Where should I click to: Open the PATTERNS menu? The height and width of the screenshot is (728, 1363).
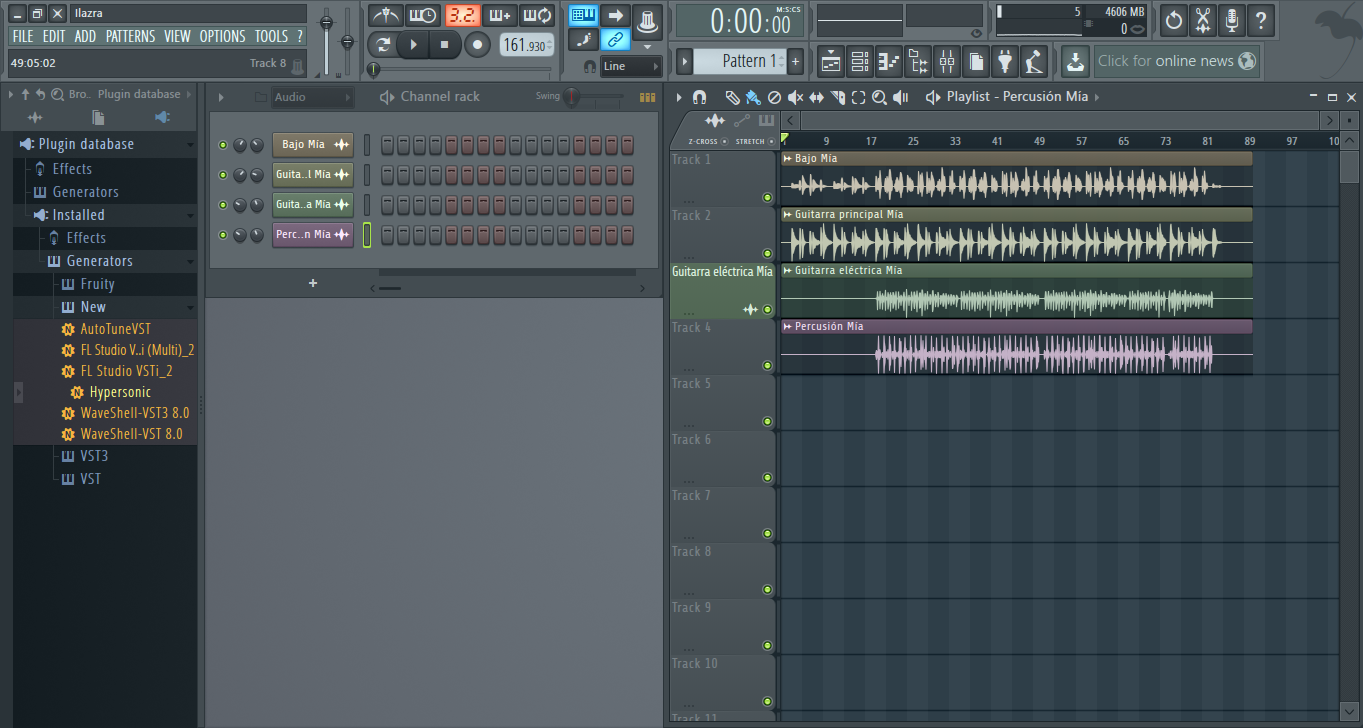(130, 36)
